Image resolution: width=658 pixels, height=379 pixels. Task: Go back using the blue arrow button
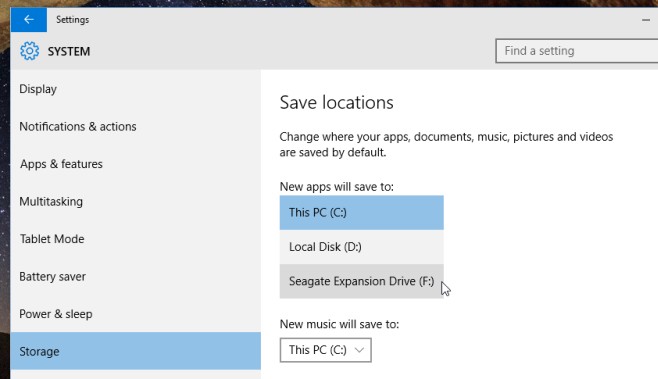pos(29,20)
